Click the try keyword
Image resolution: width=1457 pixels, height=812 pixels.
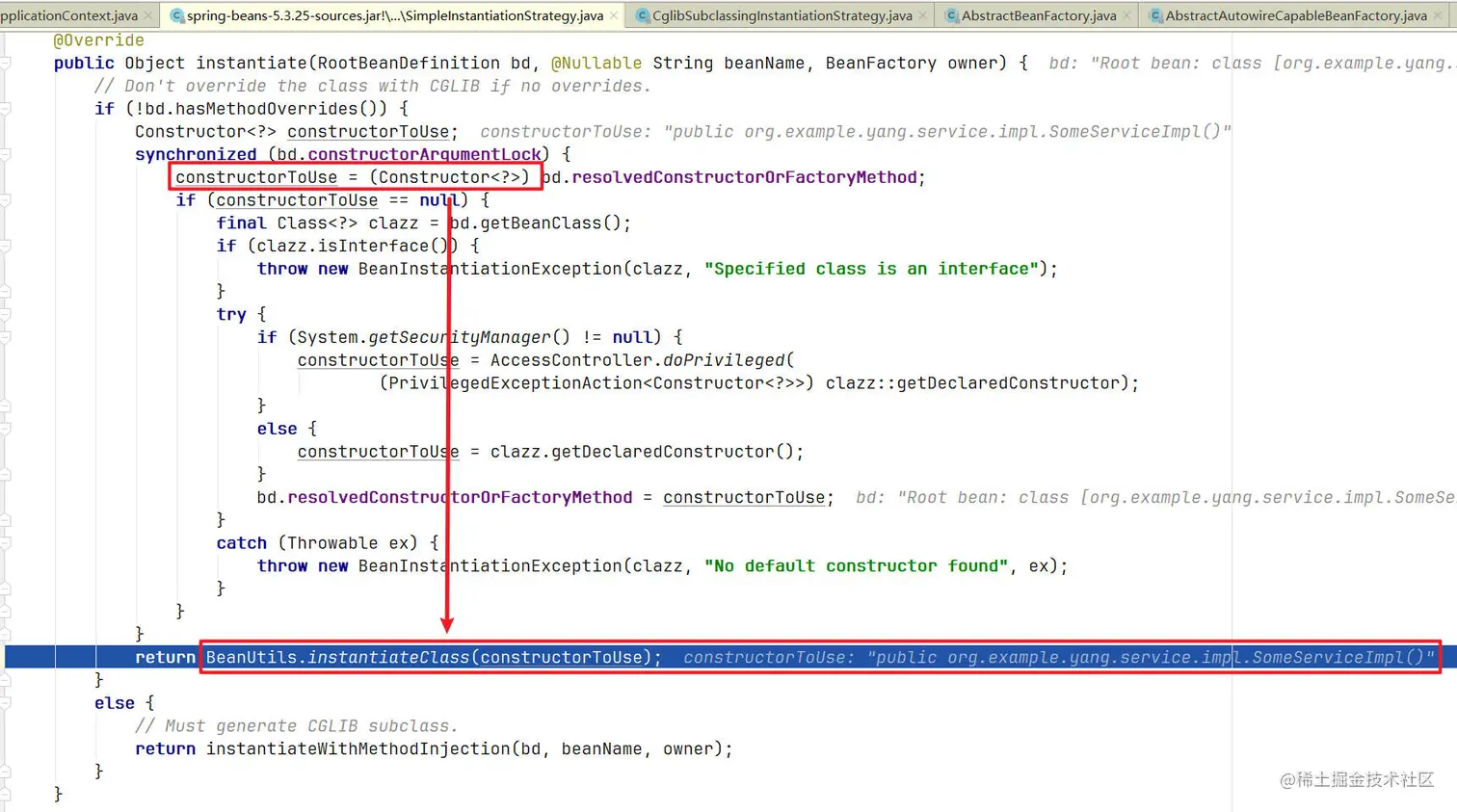pyautogui.click(x=231, y=315)
